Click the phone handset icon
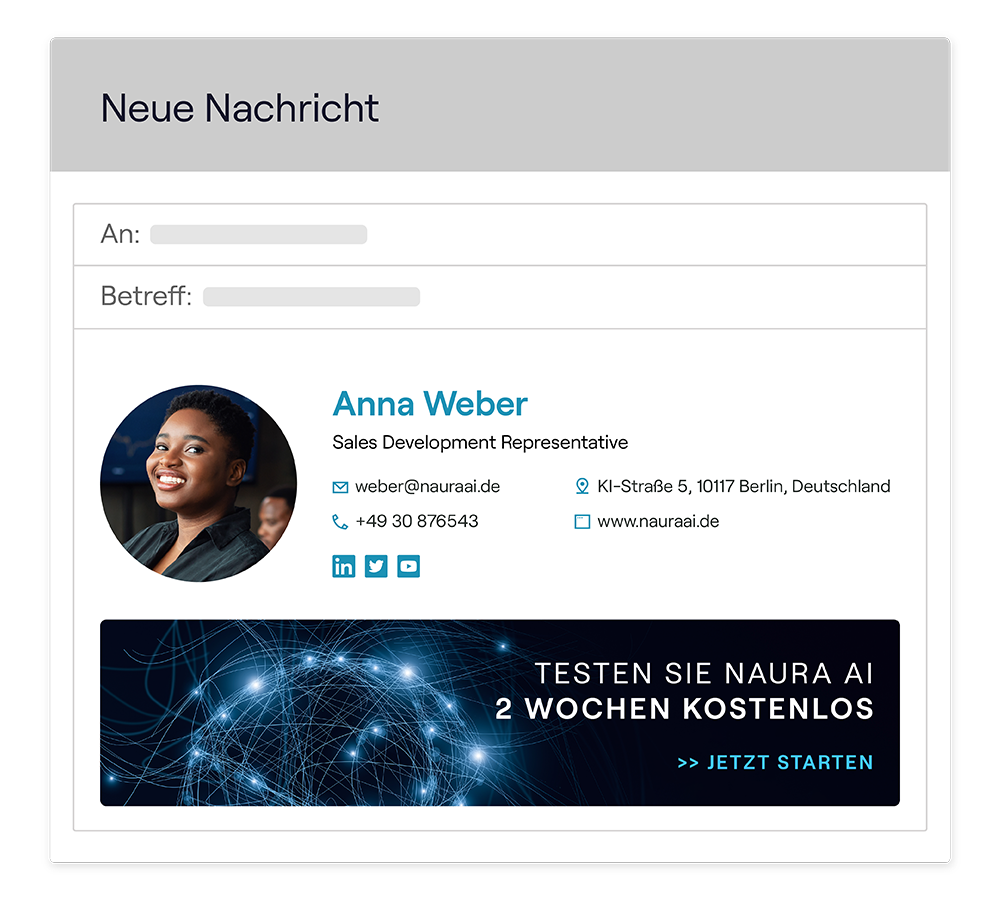This screenshot has width=1000, height=900. coord(340,522)
